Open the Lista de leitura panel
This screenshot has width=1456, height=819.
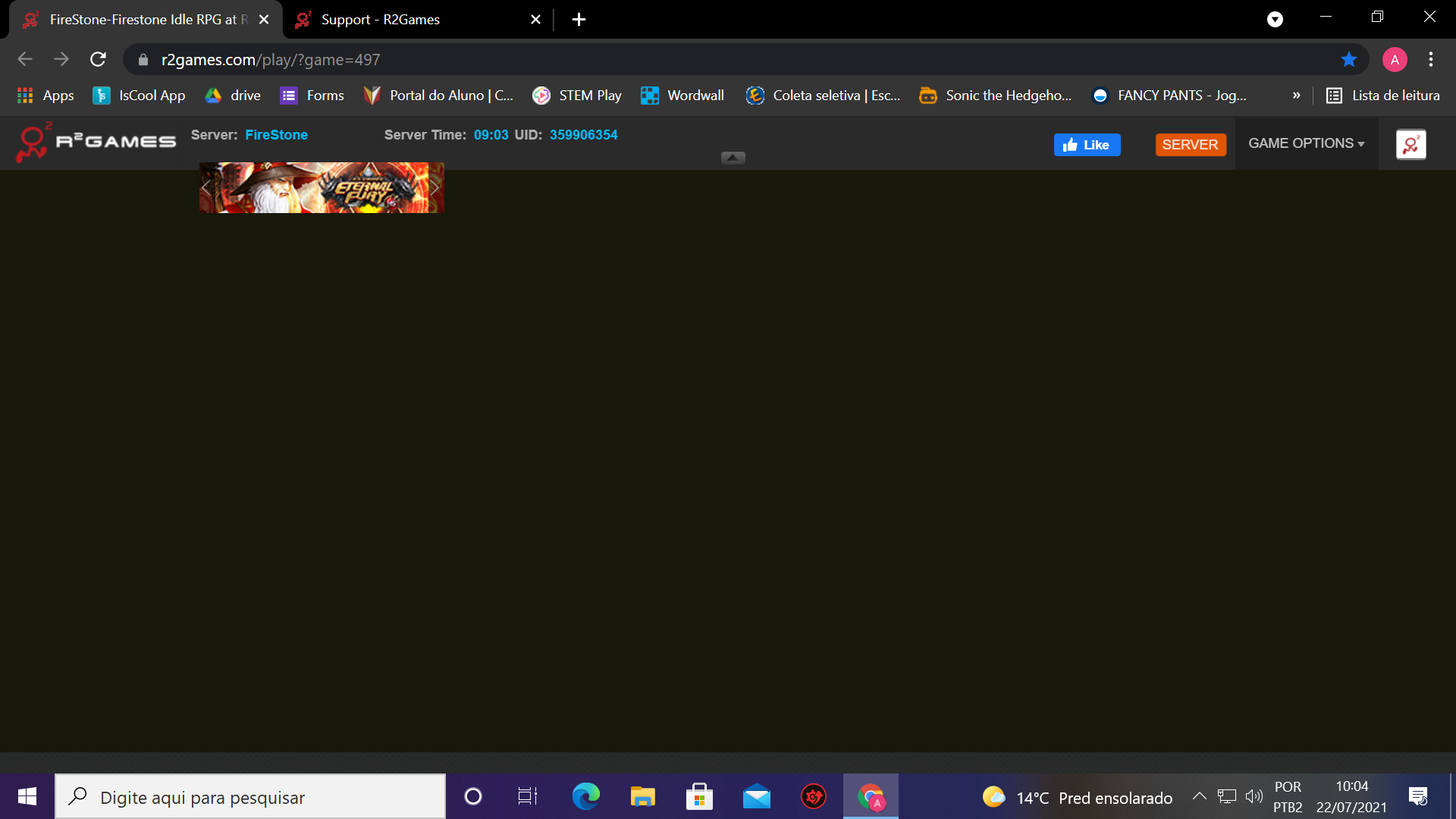tap(1383, 96)
